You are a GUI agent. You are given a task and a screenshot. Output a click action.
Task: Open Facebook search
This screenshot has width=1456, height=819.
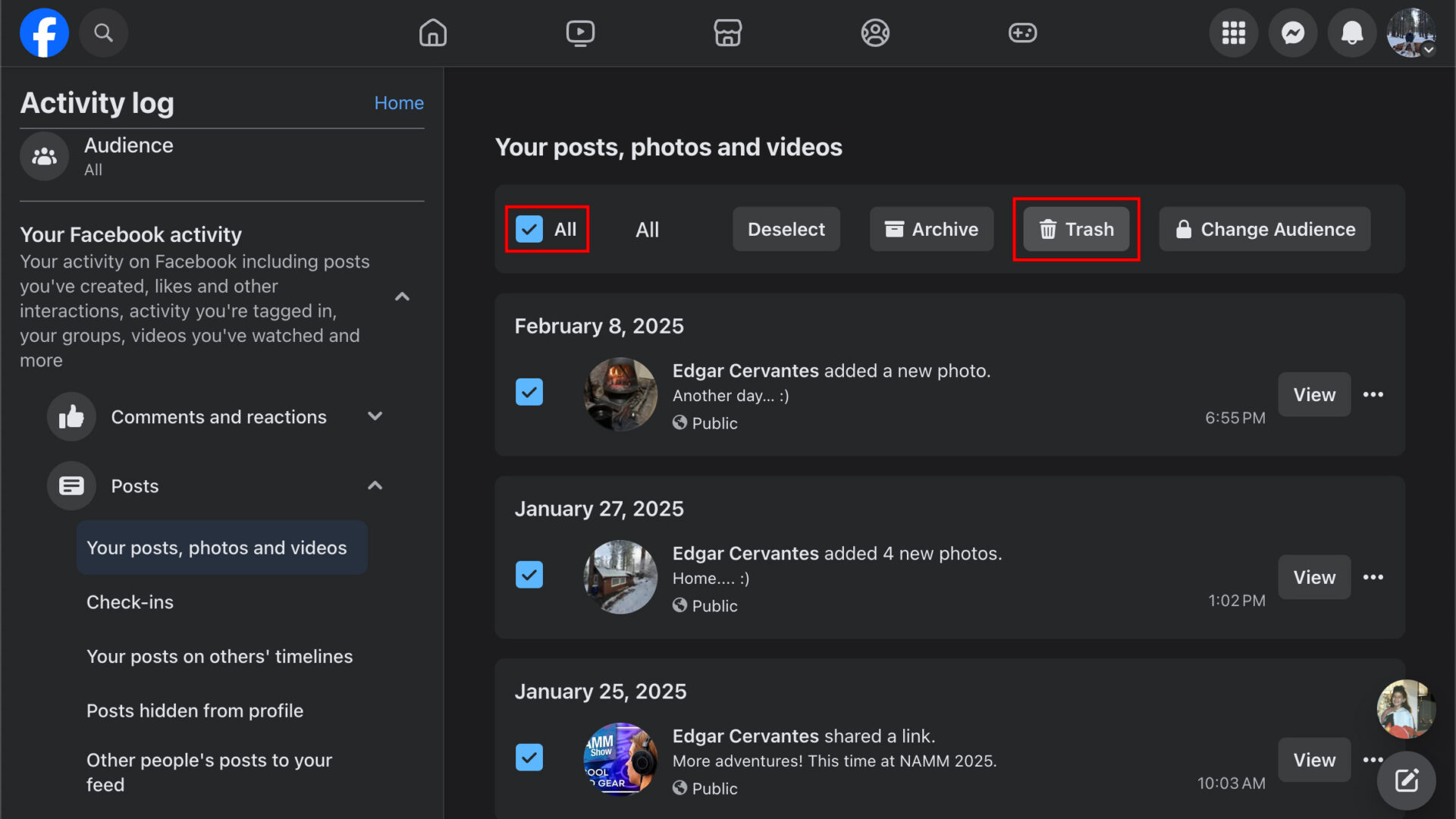104,33
